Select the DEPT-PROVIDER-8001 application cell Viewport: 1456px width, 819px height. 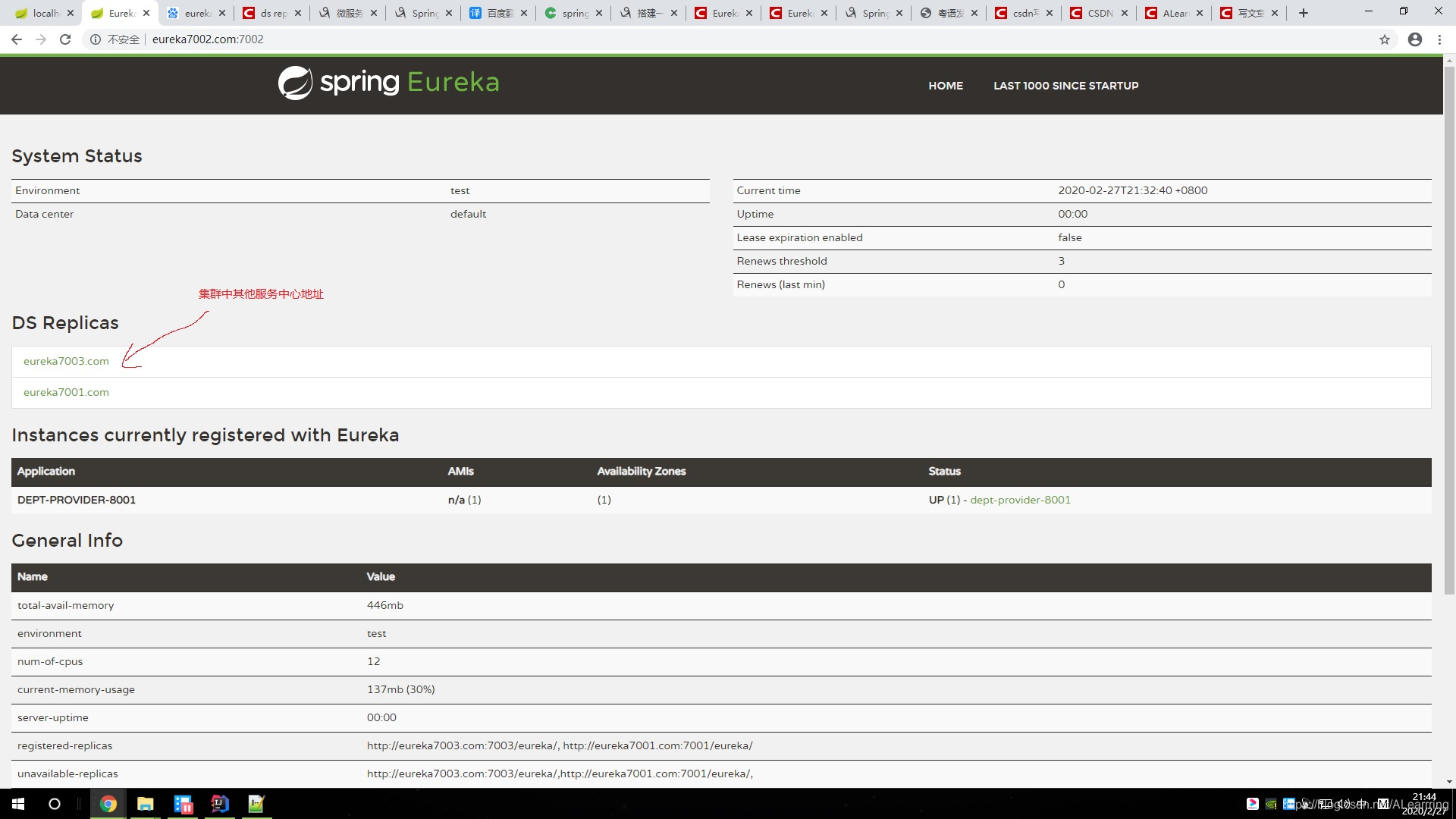tap(77, 500)
